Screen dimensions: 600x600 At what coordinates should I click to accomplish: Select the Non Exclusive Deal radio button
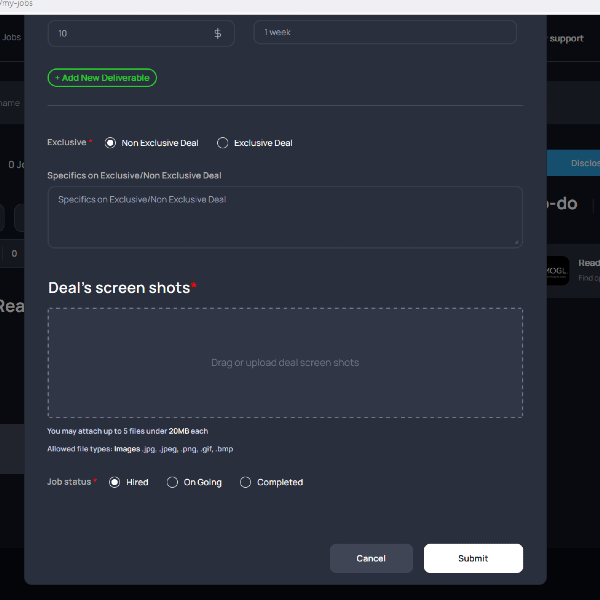pyautogui.click(x=110, y=143)
